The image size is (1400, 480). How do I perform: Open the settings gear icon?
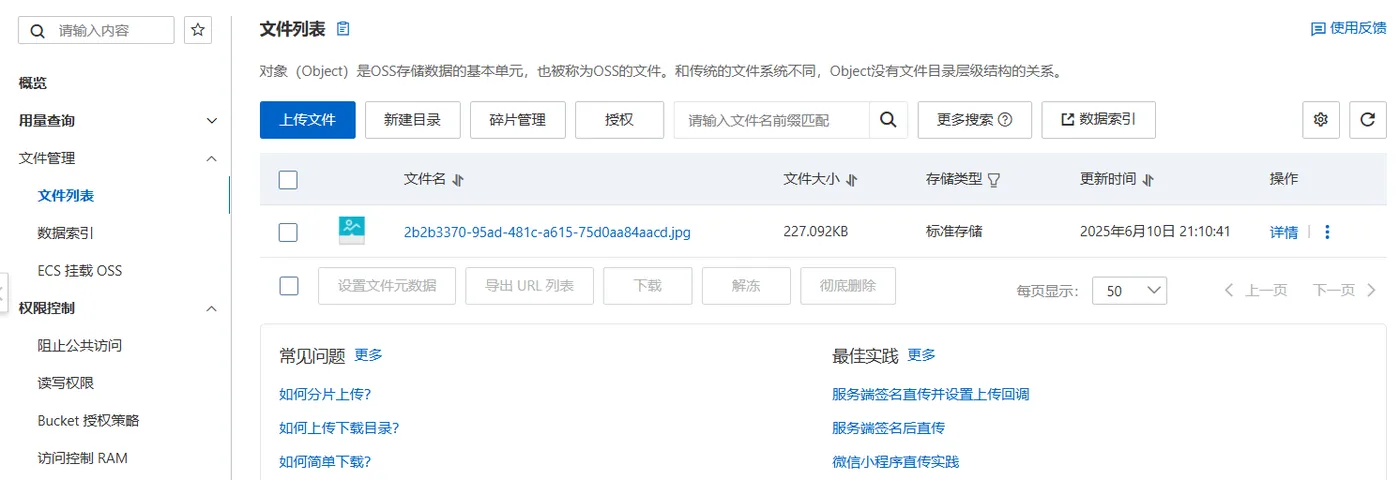(1321, 120)
